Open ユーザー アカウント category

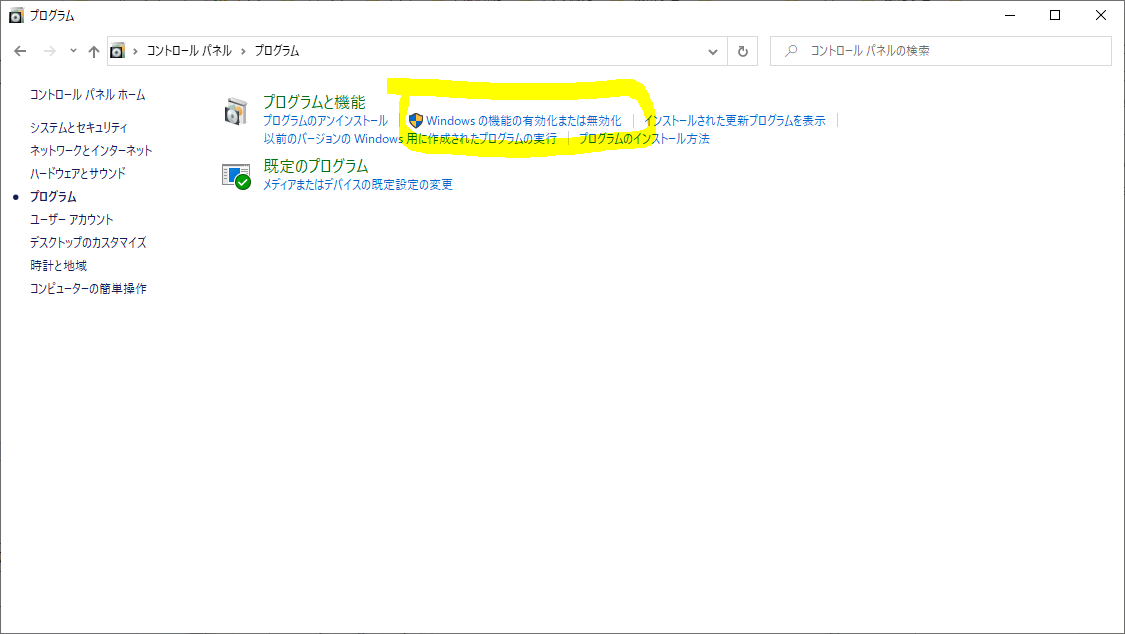coord(72,219)
